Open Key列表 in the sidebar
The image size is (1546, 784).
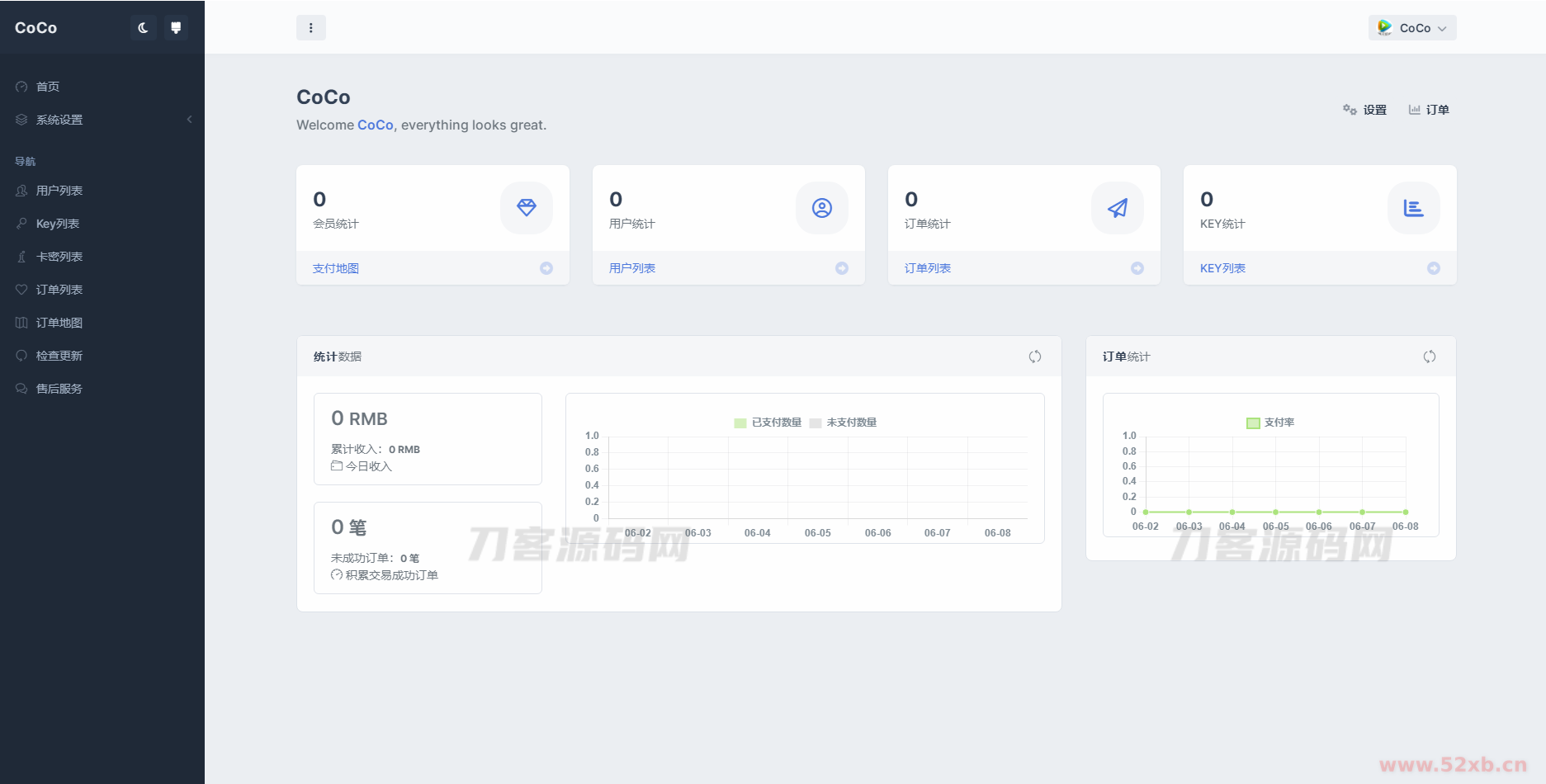pyautogui.click(x=58, y=224)
